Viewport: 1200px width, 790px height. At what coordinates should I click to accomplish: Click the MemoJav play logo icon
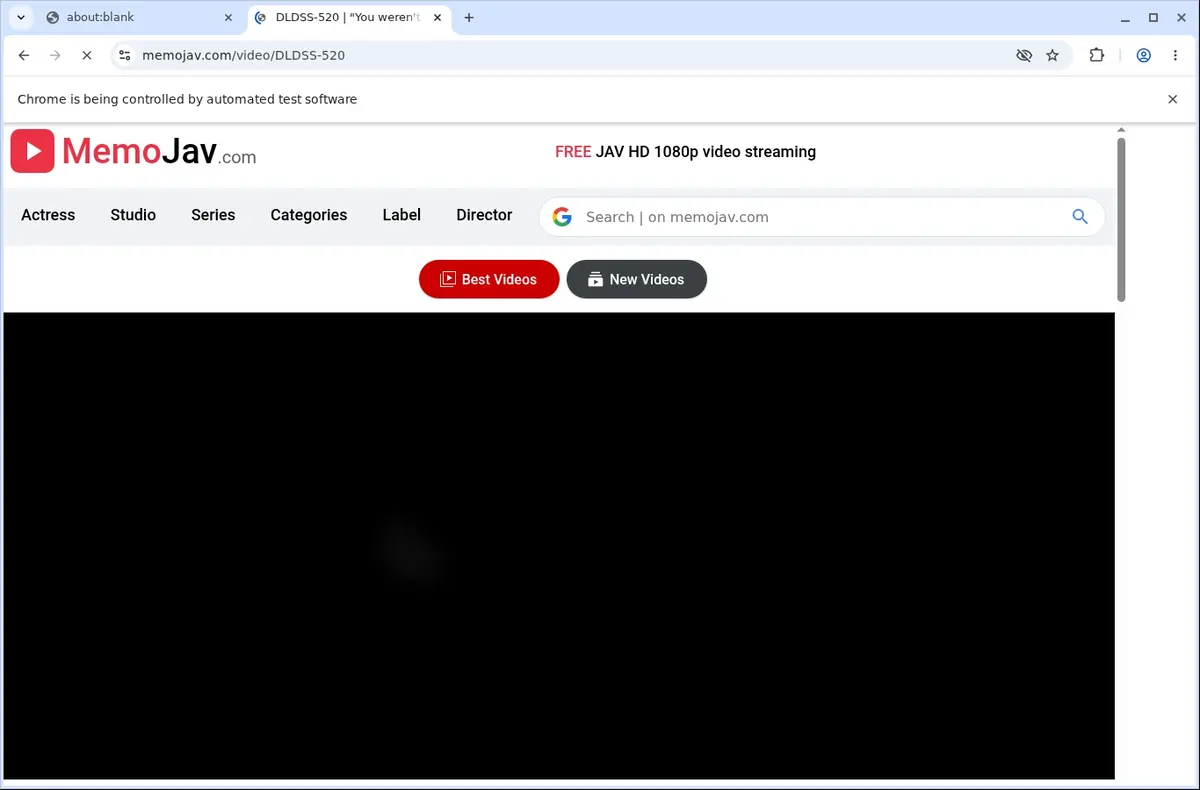pos(32,151)
